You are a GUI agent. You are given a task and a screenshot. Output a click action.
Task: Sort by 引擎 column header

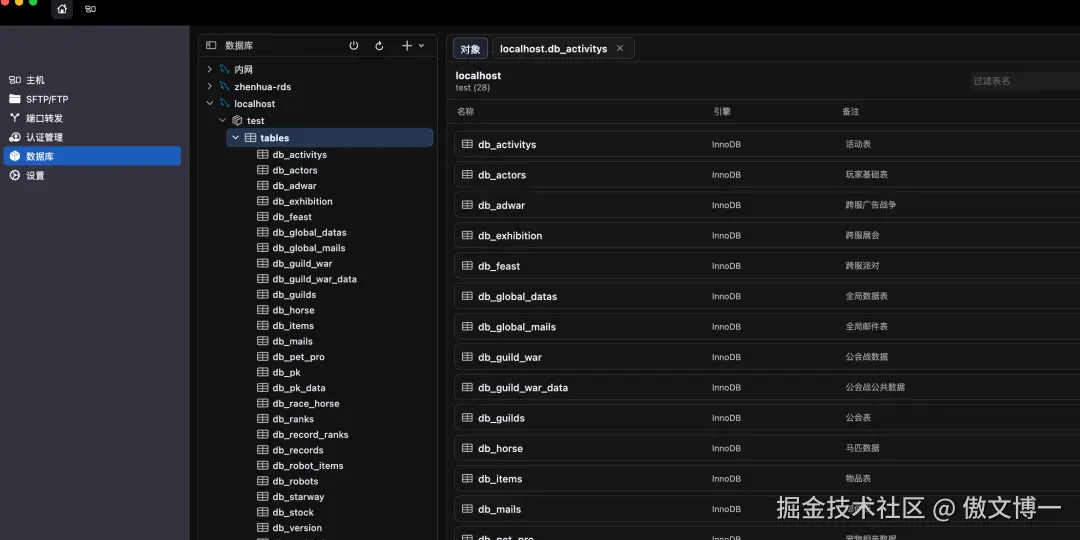tap(722, 112)
